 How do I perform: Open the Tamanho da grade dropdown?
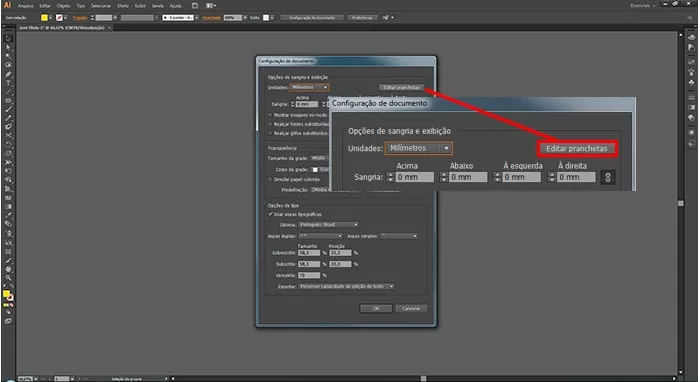click(x=320, y=158)
